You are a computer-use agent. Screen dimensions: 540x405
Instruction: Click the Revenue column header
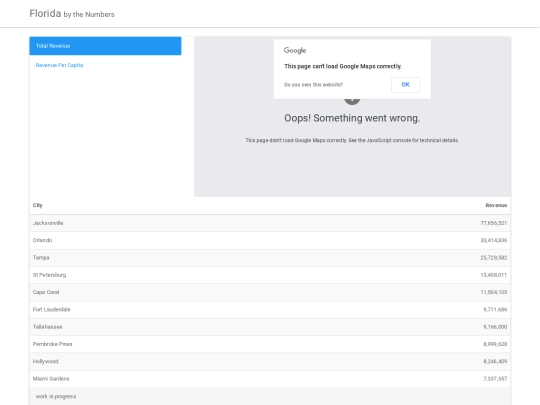click(496, 205)
